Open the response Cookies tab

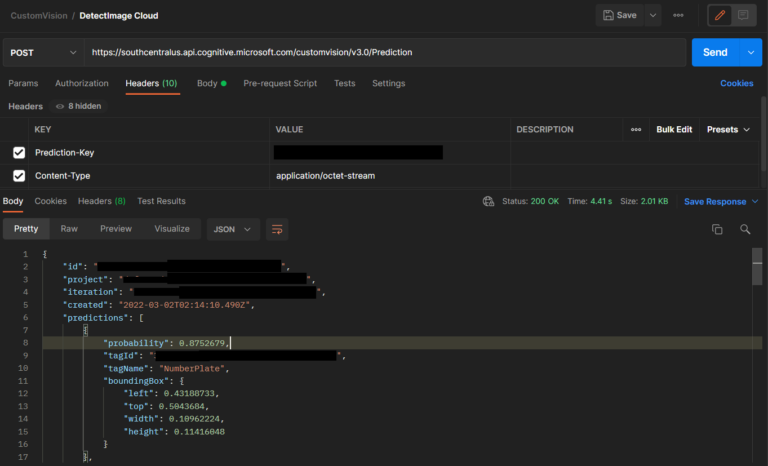(50, 201)
